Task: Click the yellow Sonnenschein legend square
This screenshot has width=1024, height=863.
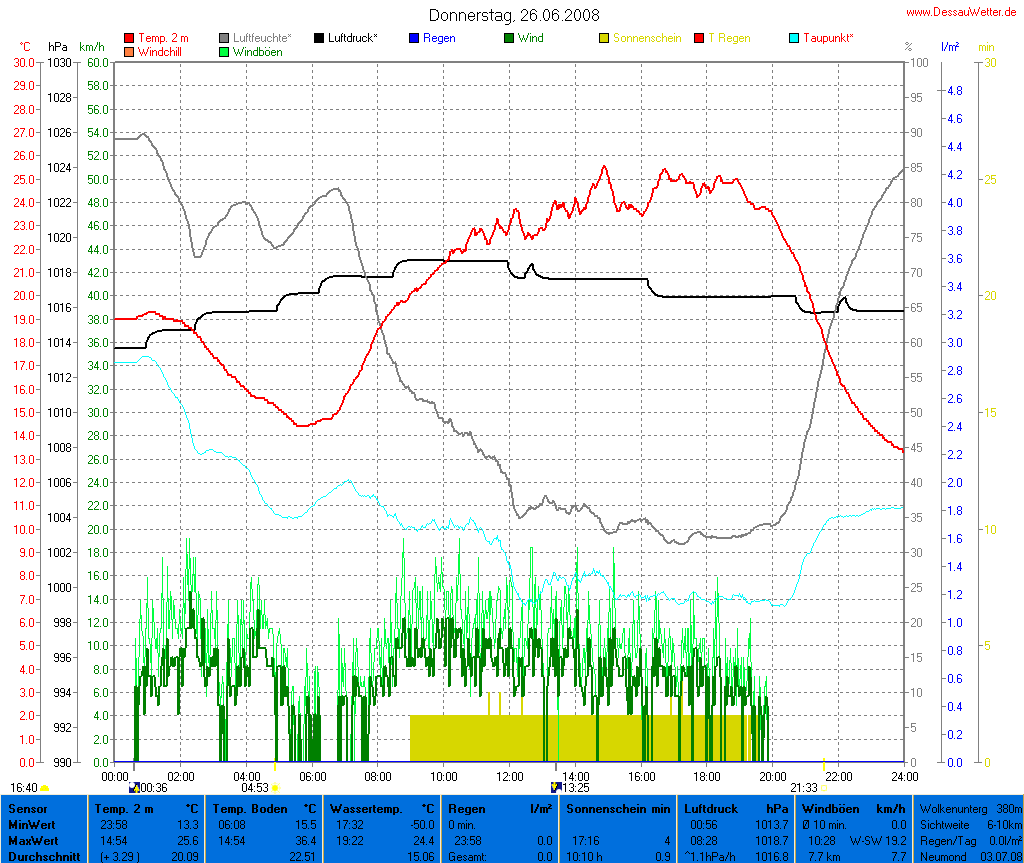Action: pyautogui.click(x=604, y=38)
